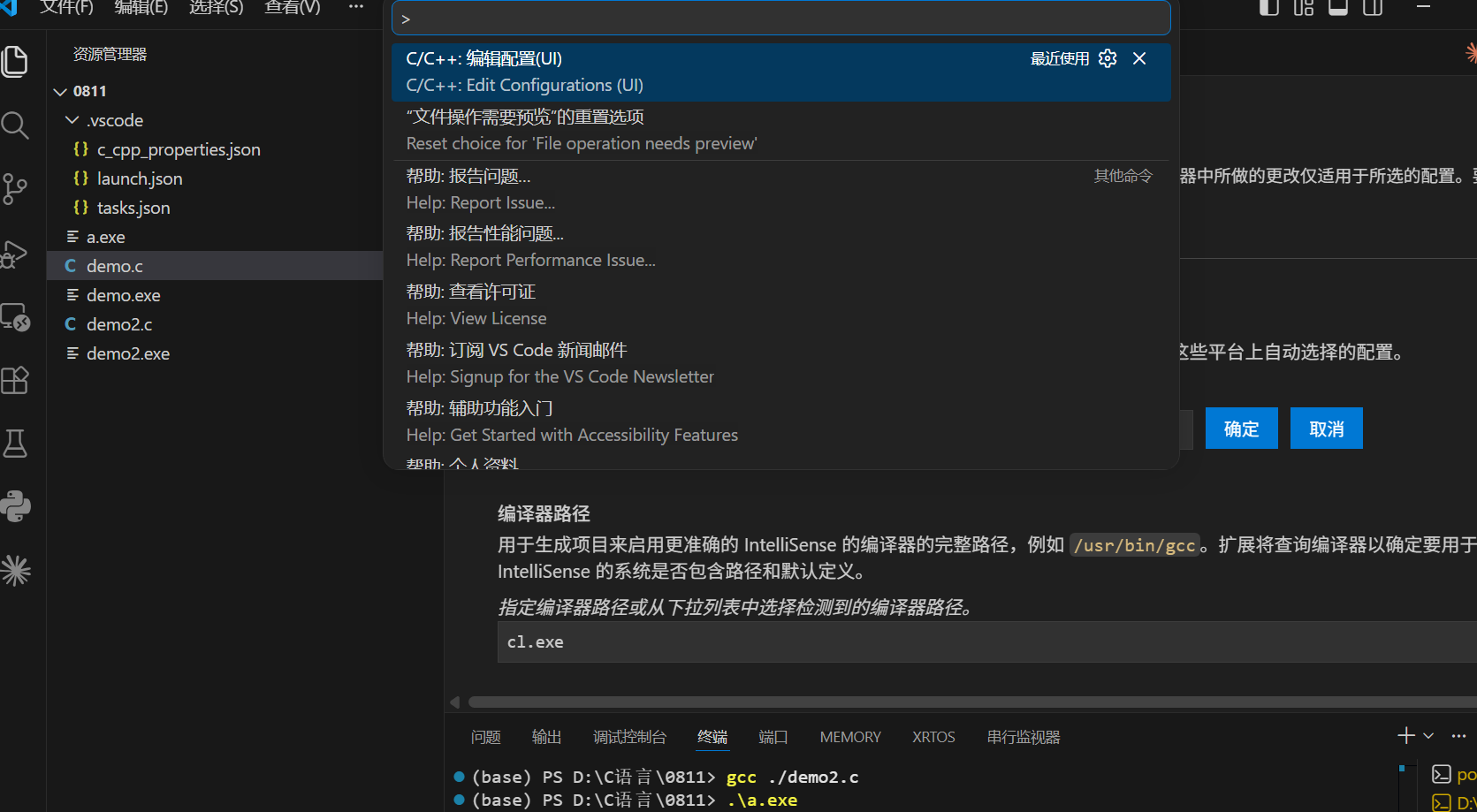Open the Extensions view

point(15,381)
